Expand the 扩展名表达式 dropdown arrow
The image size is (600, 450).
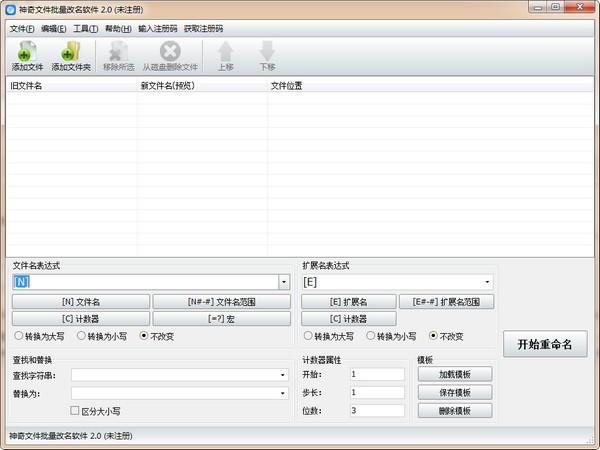pos(488,283)
